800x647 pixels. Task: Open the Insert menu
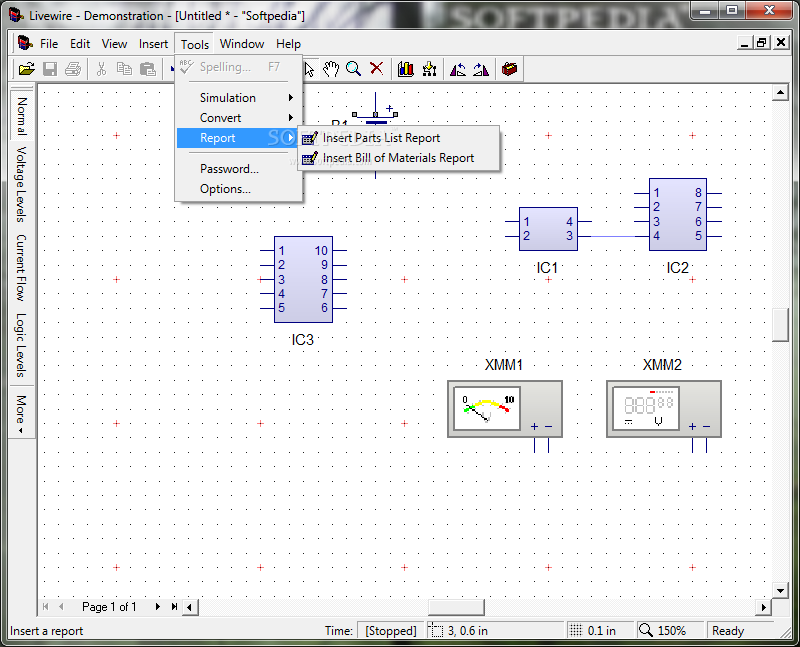click(x=154, y=44)
